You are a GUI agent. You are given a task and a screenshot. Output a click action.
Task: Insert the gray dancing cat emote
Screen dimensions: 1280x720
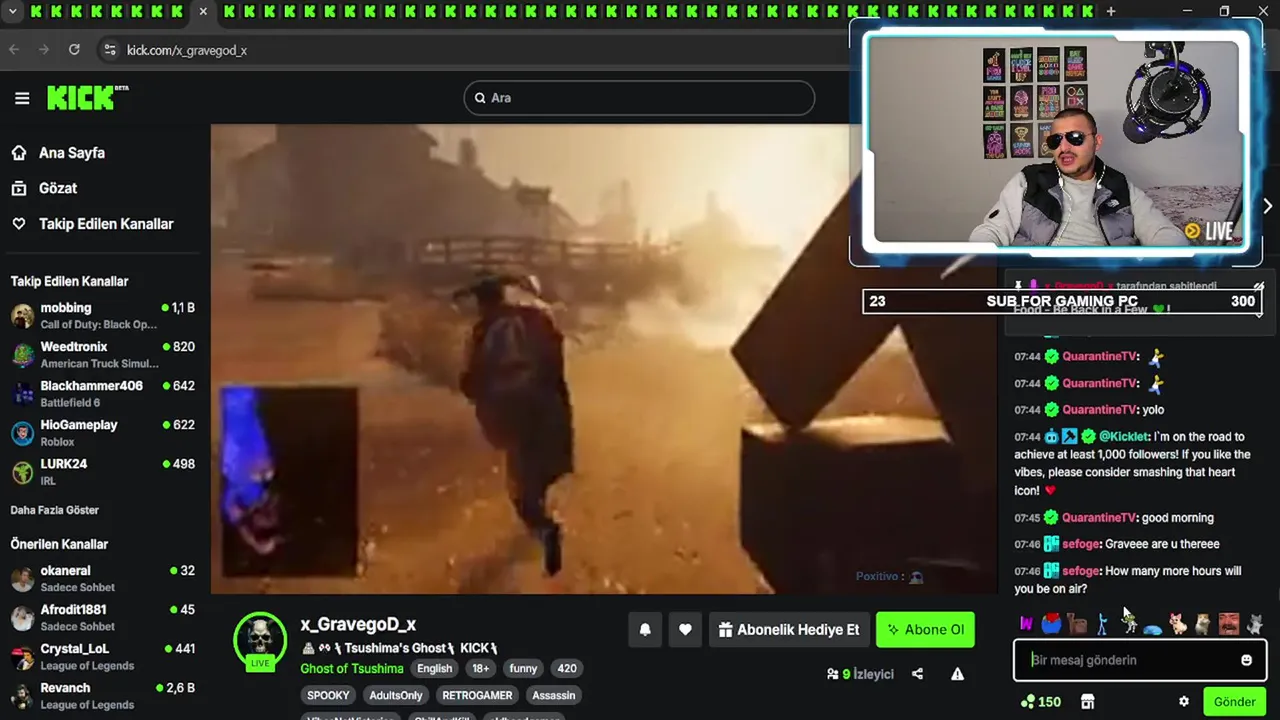(x=1254, y=624)
